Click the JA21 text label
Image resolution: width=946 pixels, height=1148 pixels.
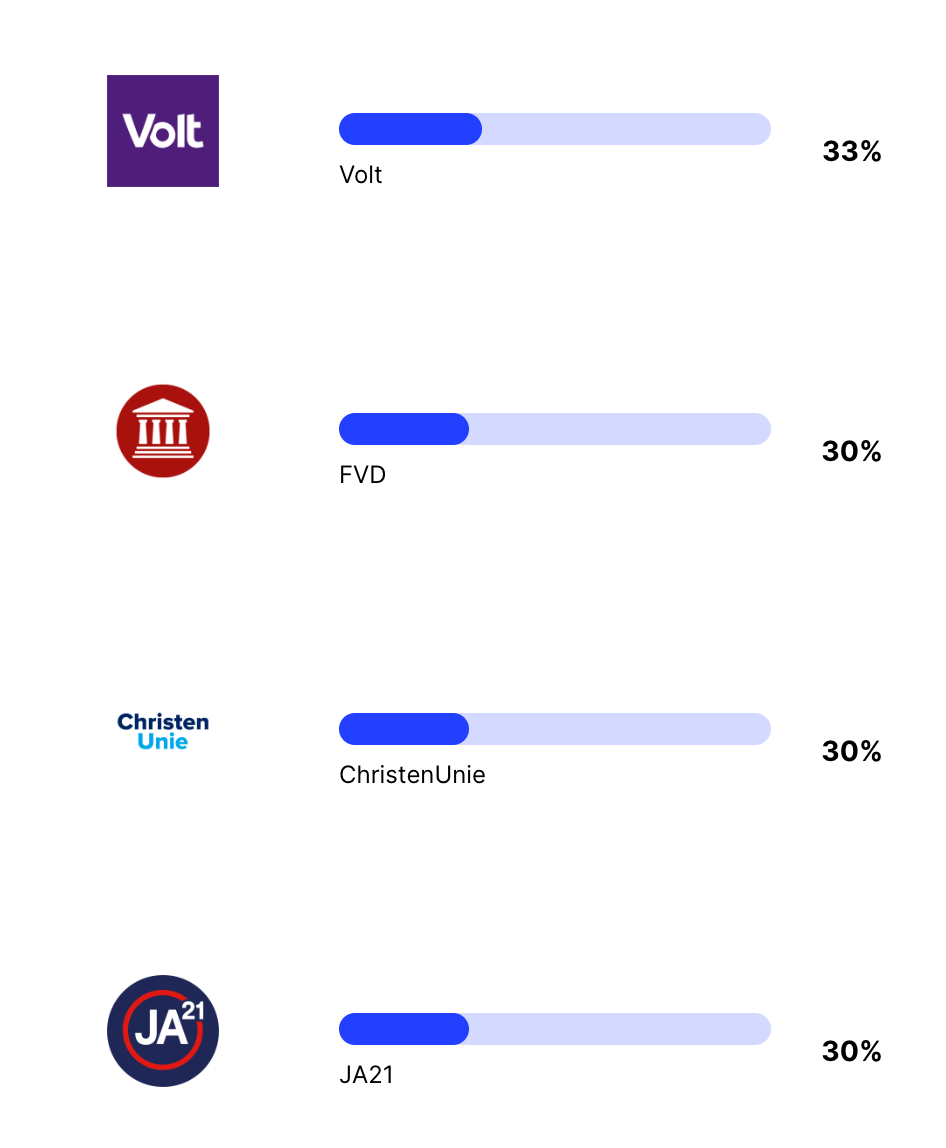(x=366, y=1075)
